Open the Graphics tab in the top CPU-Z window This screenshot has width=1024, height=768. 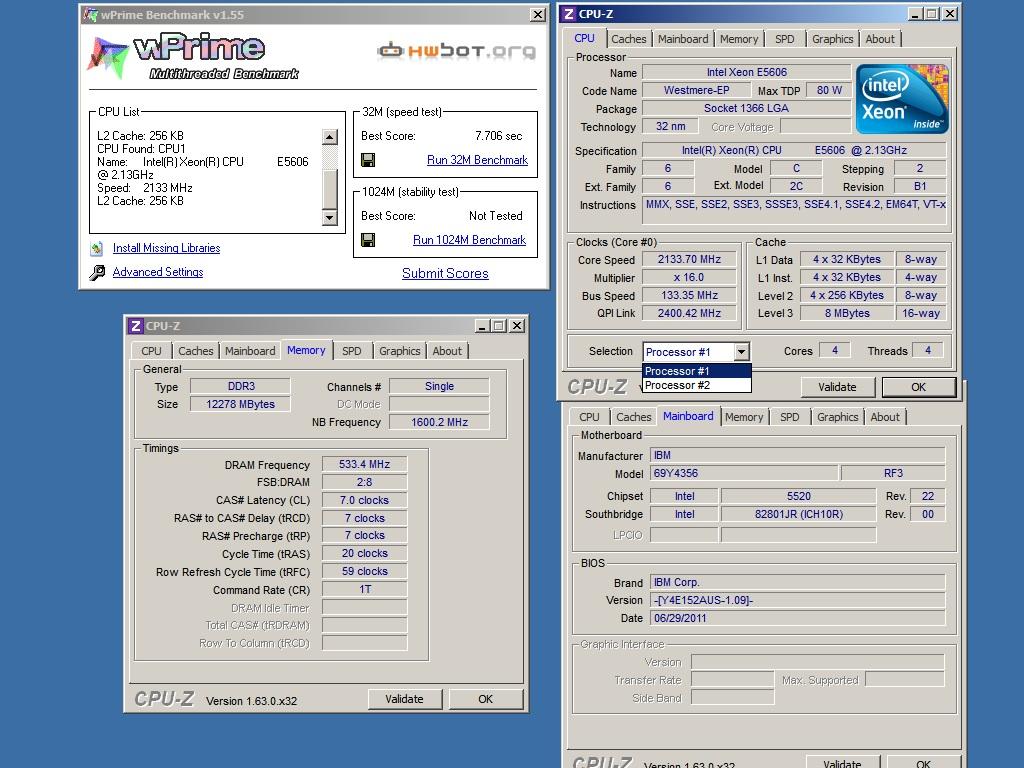click(833, 39)
